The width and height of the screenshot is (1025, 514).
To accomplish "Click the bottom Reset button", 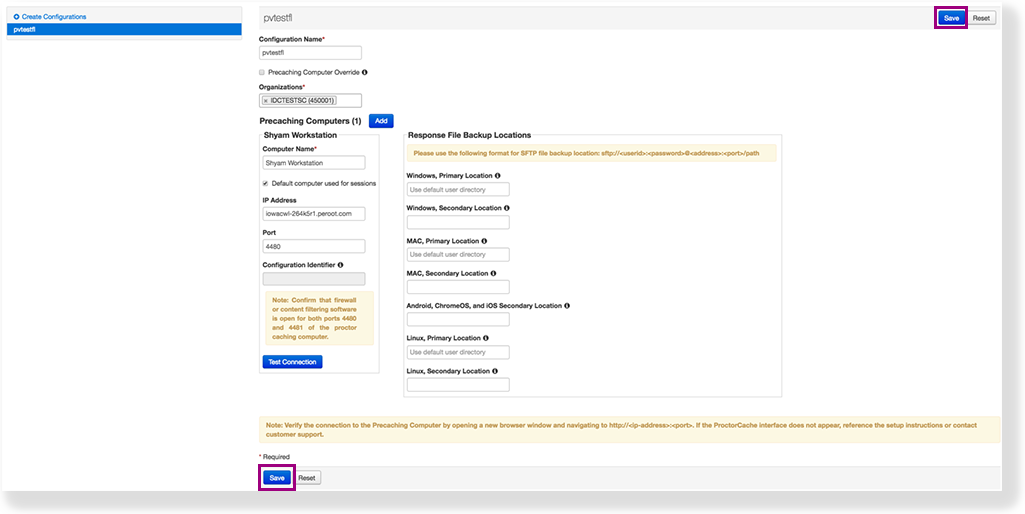I will click(306, 478).
